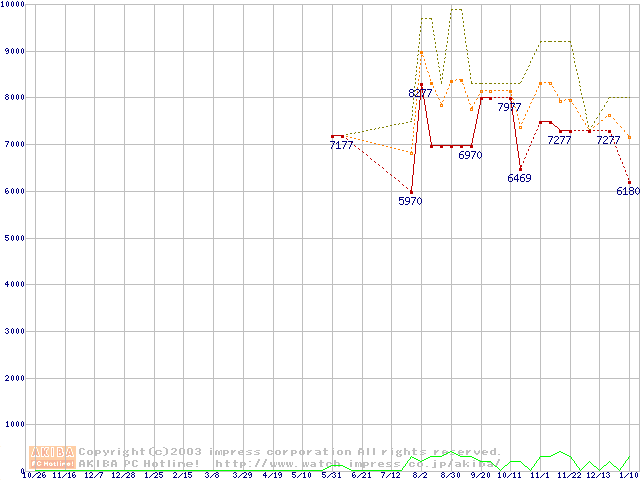This screenshot has width=640, height=480.
Task: Open the watch.impress.co.jp/akiba URL text
Action: click(x=355, y=463)
